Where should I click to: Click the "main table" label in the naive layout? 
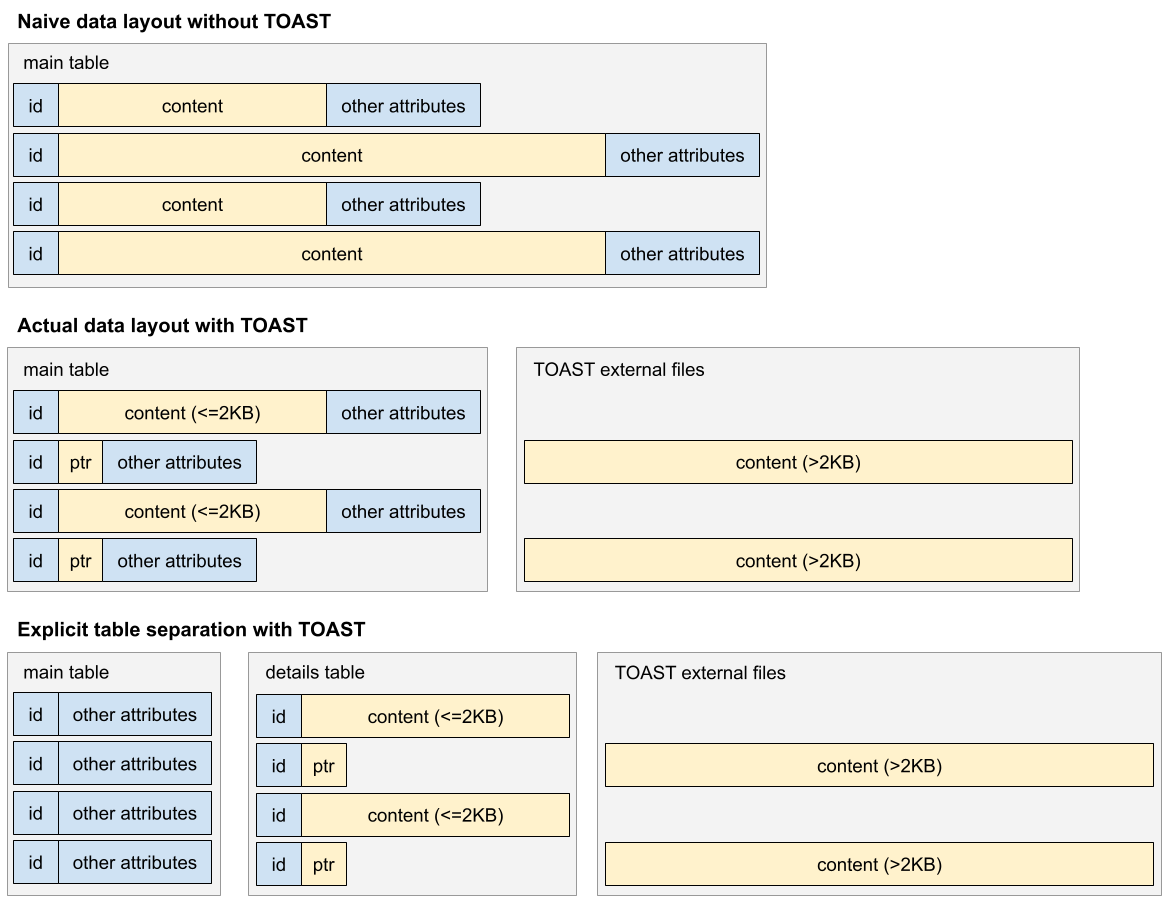66,63
